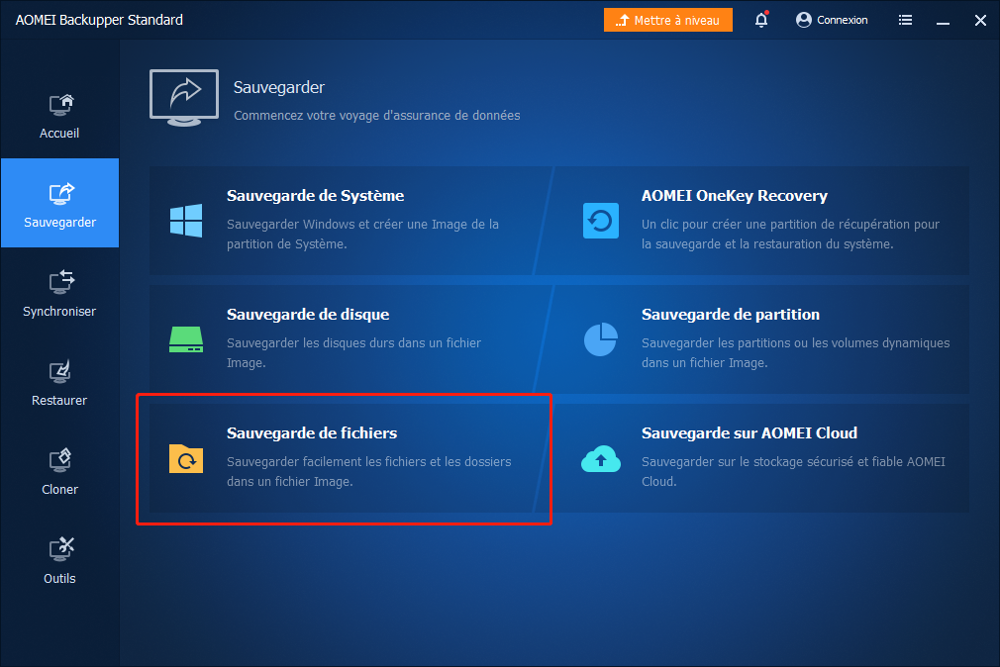Click the 'Sauvegarder les disques durs' description

(x=354, y=353)
